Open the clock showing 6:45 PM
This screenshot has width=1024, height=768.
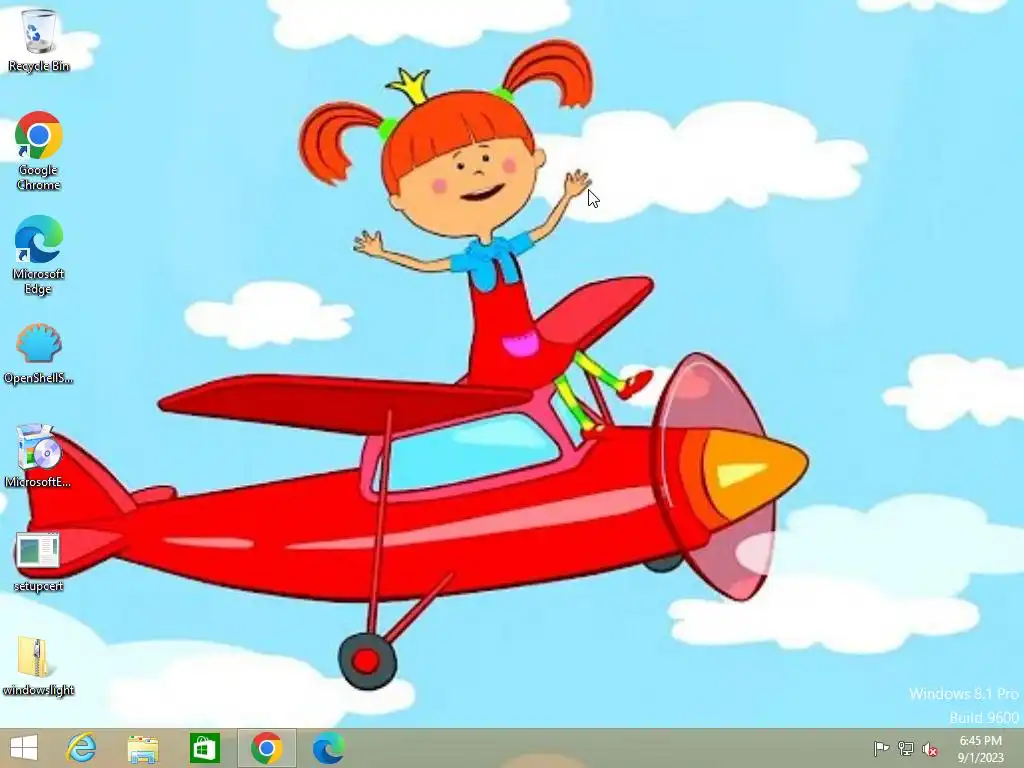(980, 749)
